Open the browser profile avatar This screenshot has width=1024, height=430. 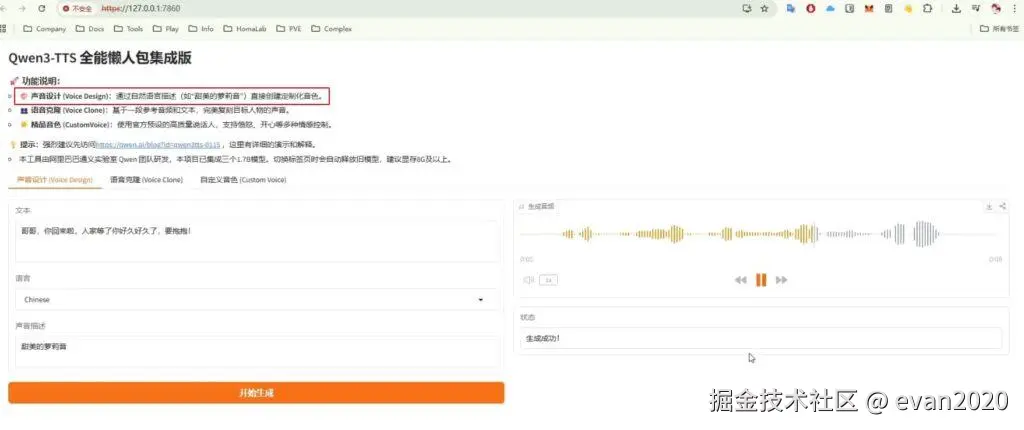pos(996,8)
